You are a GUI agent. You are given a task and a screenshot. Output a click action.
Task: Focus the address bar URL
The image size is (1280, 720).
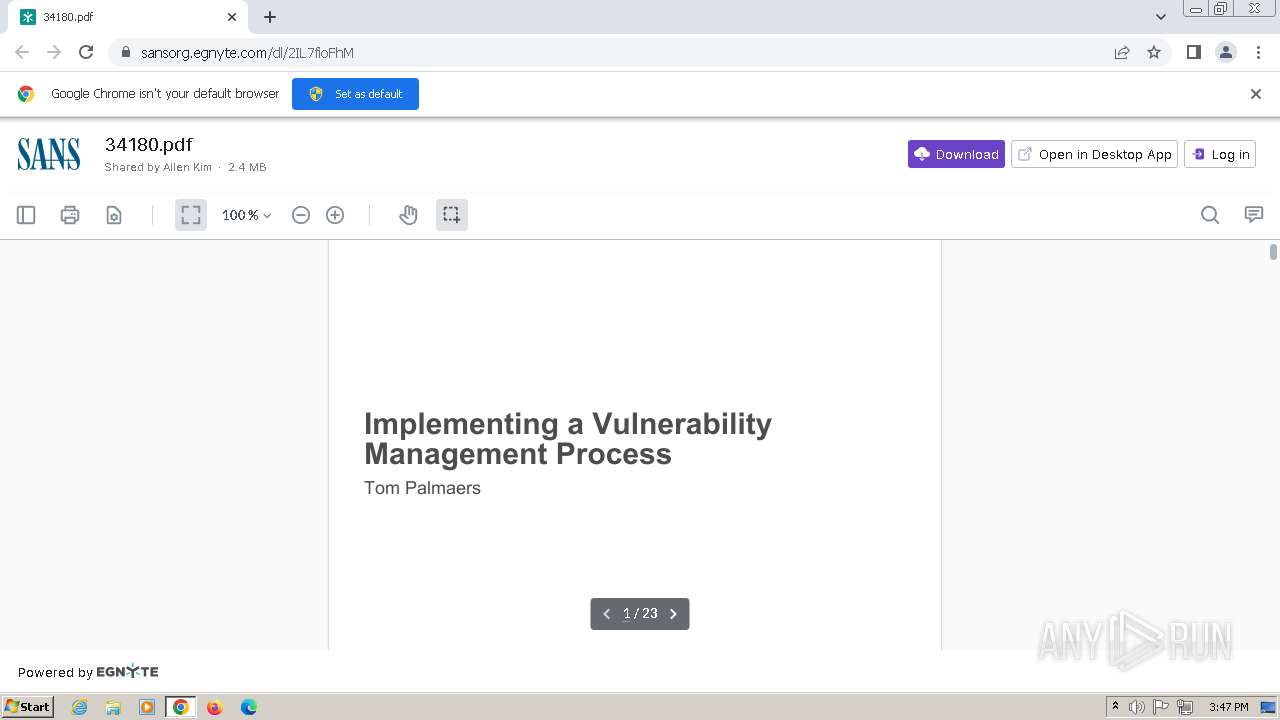pos(247,53)
